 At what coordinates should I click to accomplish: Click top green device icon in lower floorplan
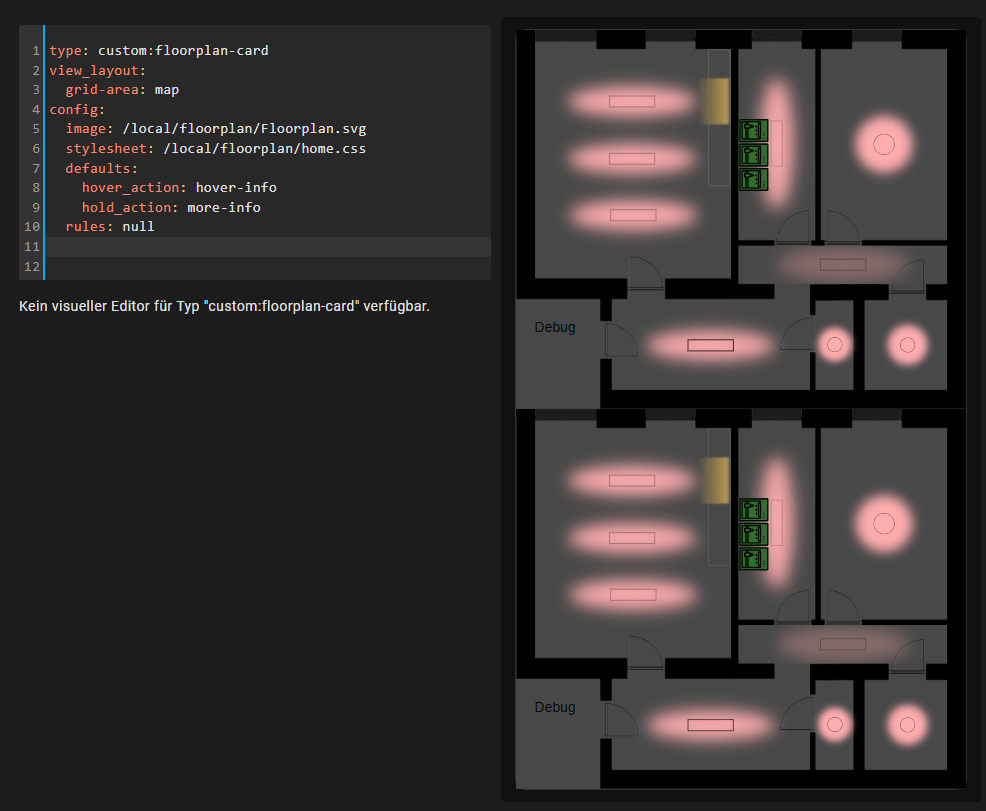coord(753,509)
